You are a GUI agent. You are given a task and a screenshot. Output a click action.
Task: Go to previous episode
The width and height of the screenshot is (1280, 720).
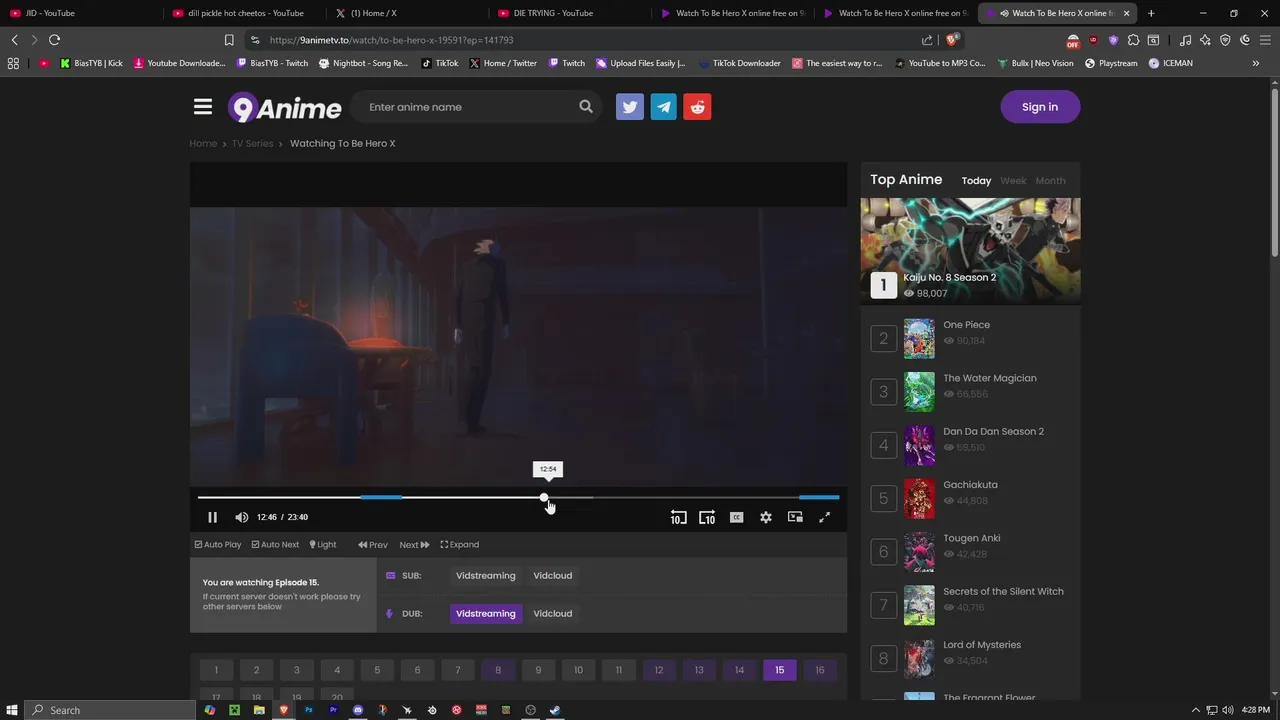pyautogui.click(x=373, y=545)
